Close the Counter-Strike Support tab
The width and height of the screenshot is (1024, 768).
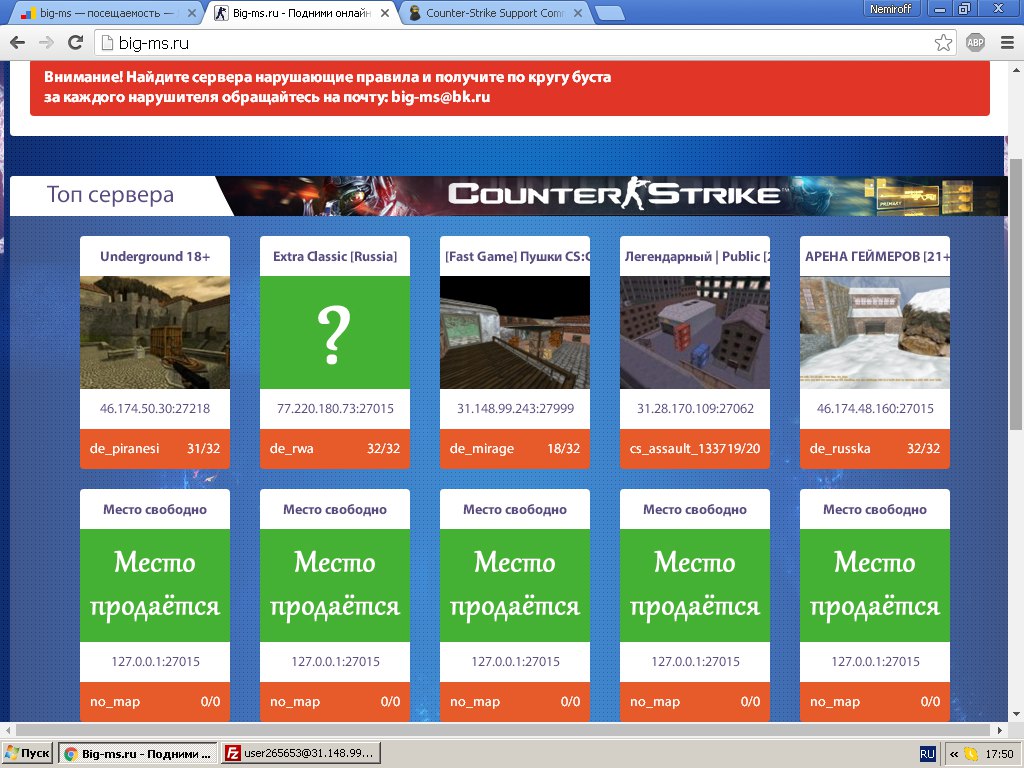[x=579, y=13]
